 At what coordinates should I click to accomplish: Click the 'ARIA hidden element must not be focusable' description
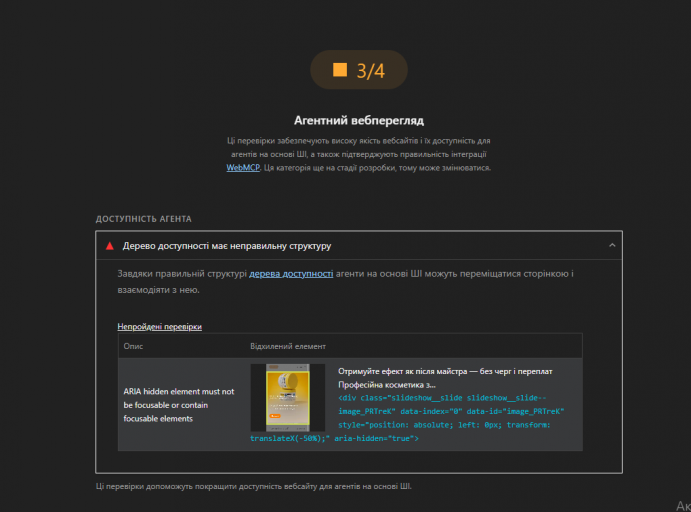(x=179, y=405)
